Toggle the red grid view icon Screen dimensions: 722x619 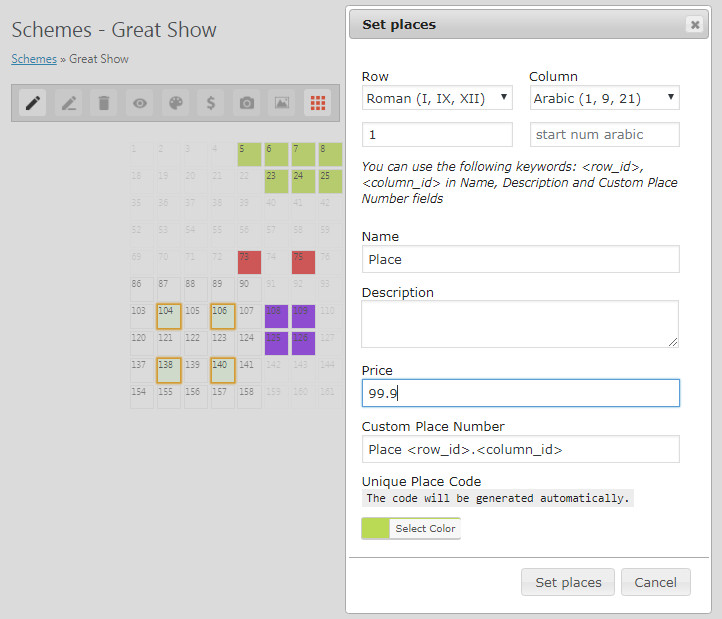coord(318,103)
